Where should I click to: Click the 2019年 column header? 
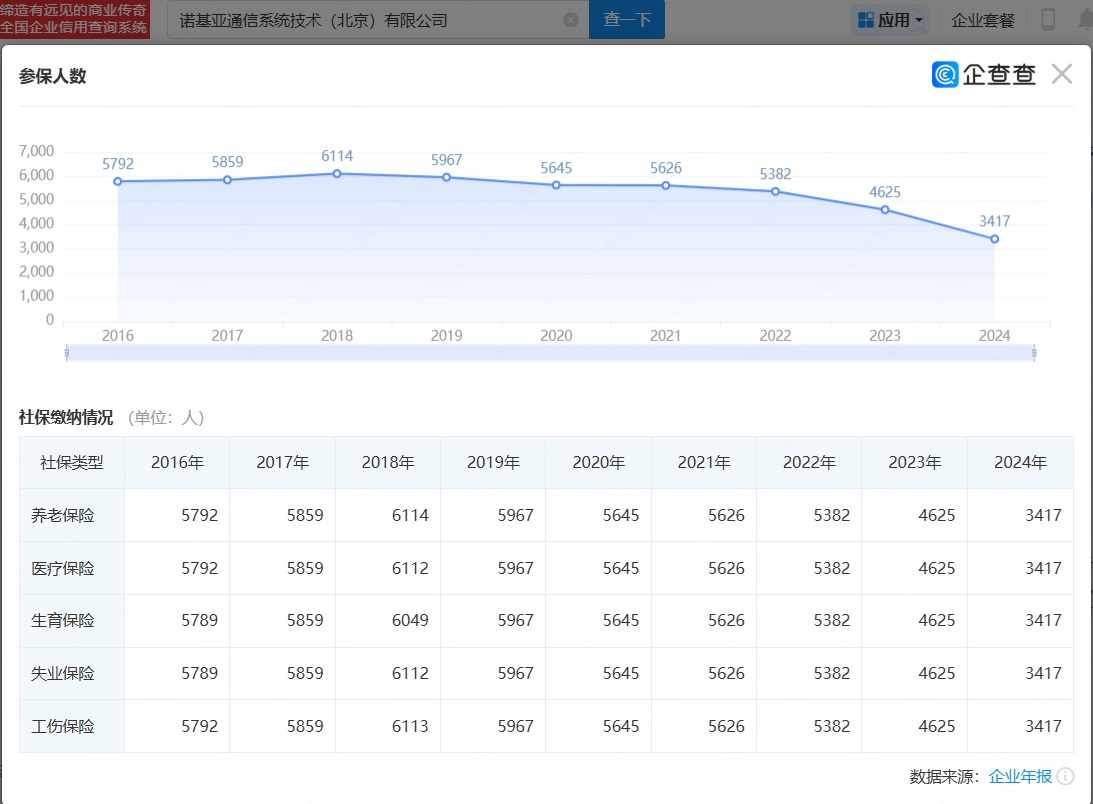coord(493,462)
